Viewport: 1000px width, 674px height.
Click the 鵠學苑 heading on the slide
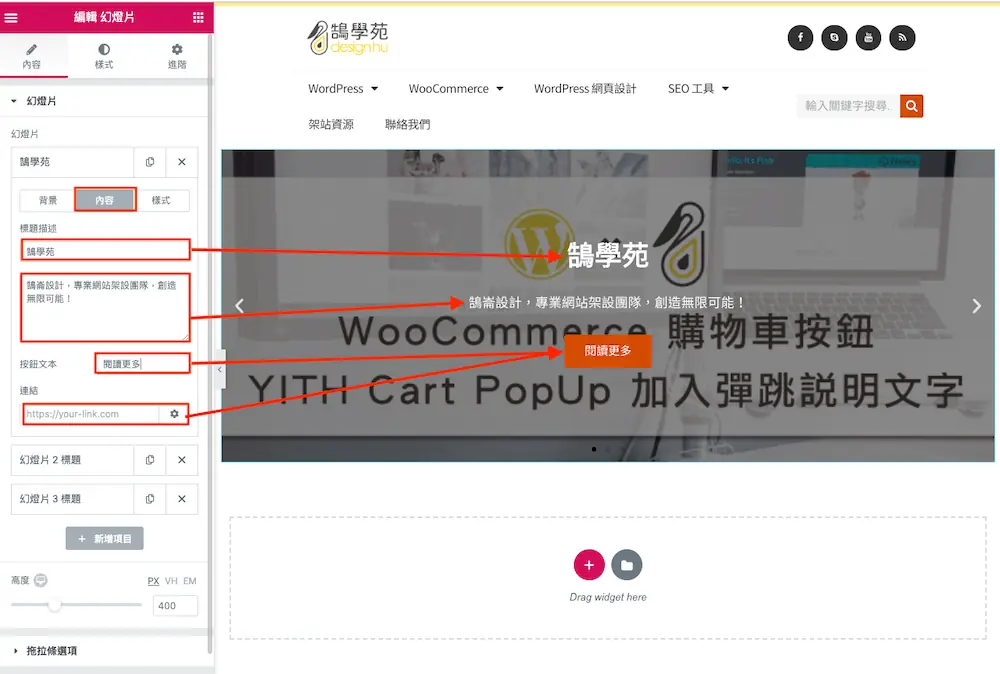pos(608,256)
